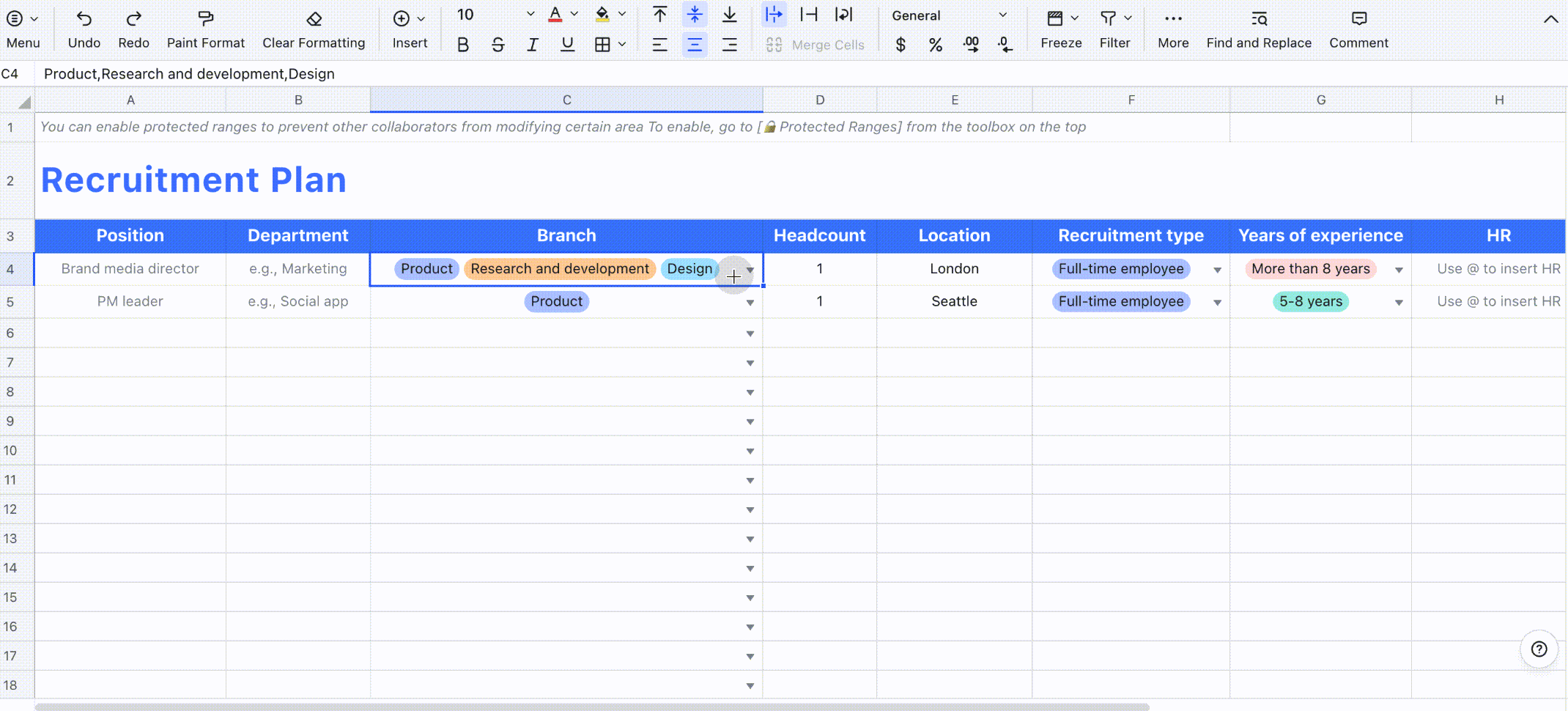Select the Paint Format tool
The height and width of the screenshot is (711, 1568).
pyautogui.click(x=205, y=28)
